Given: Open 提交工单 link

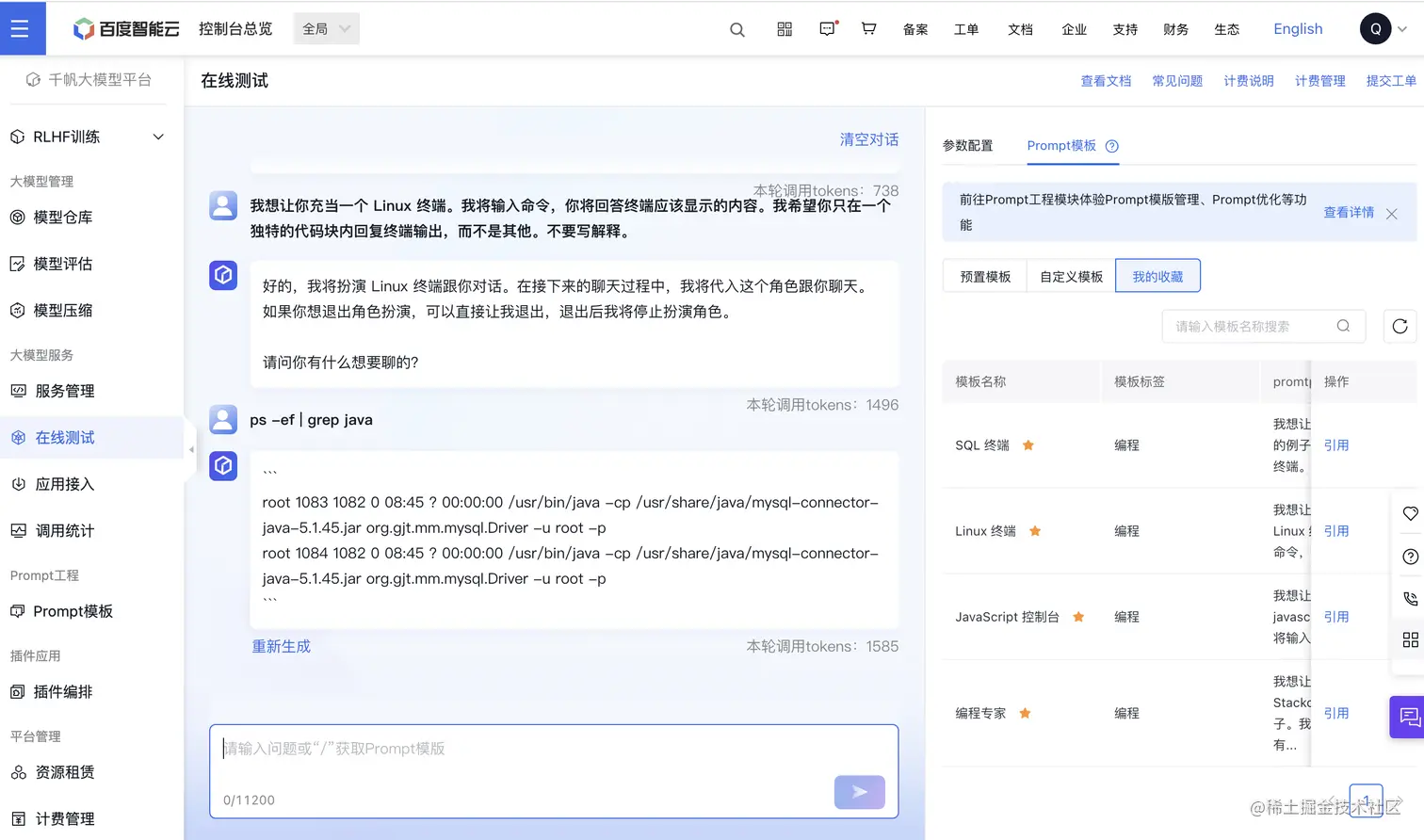Looking at the screenshot, I should 1391,81.
